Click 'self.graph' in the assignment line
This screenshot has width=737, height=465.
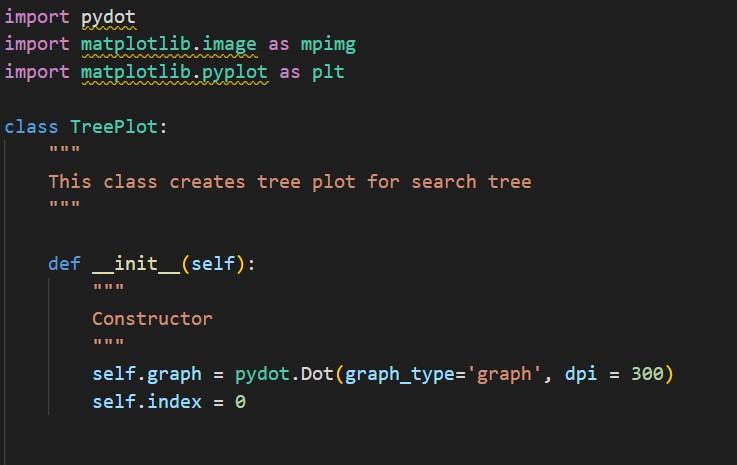(x=147, y=374)
